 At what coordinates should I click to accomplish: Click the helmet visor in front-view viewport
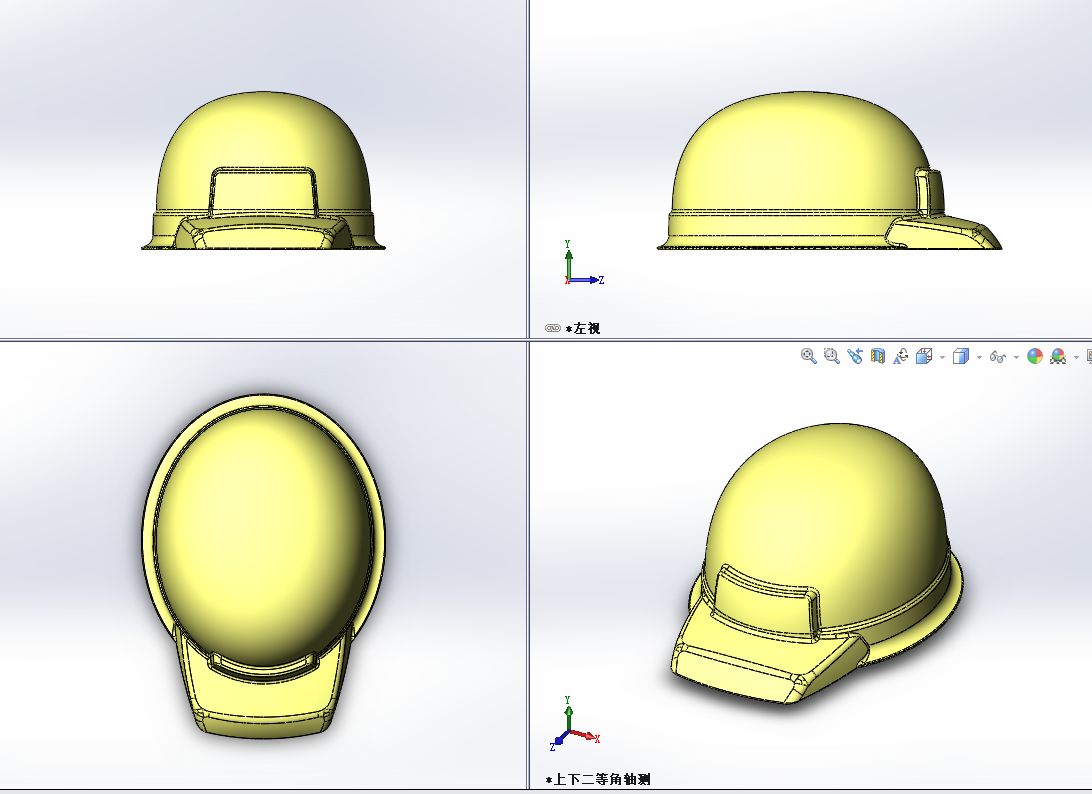[x=263, y=237]
